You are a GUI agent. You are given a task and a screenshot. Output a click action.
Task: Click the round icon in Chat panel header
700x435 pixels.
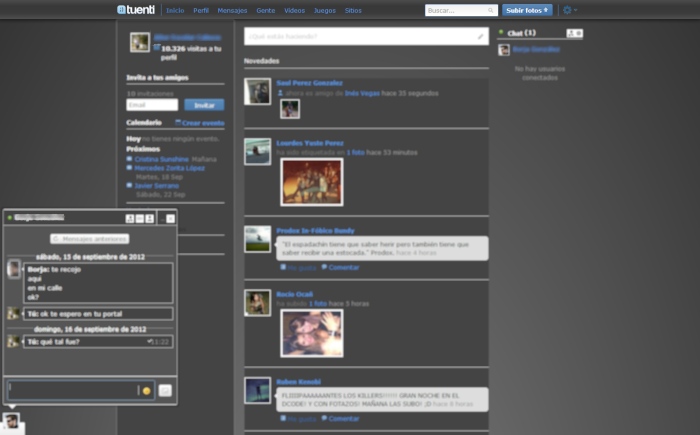pyautogui.click(x=579, y=33)
